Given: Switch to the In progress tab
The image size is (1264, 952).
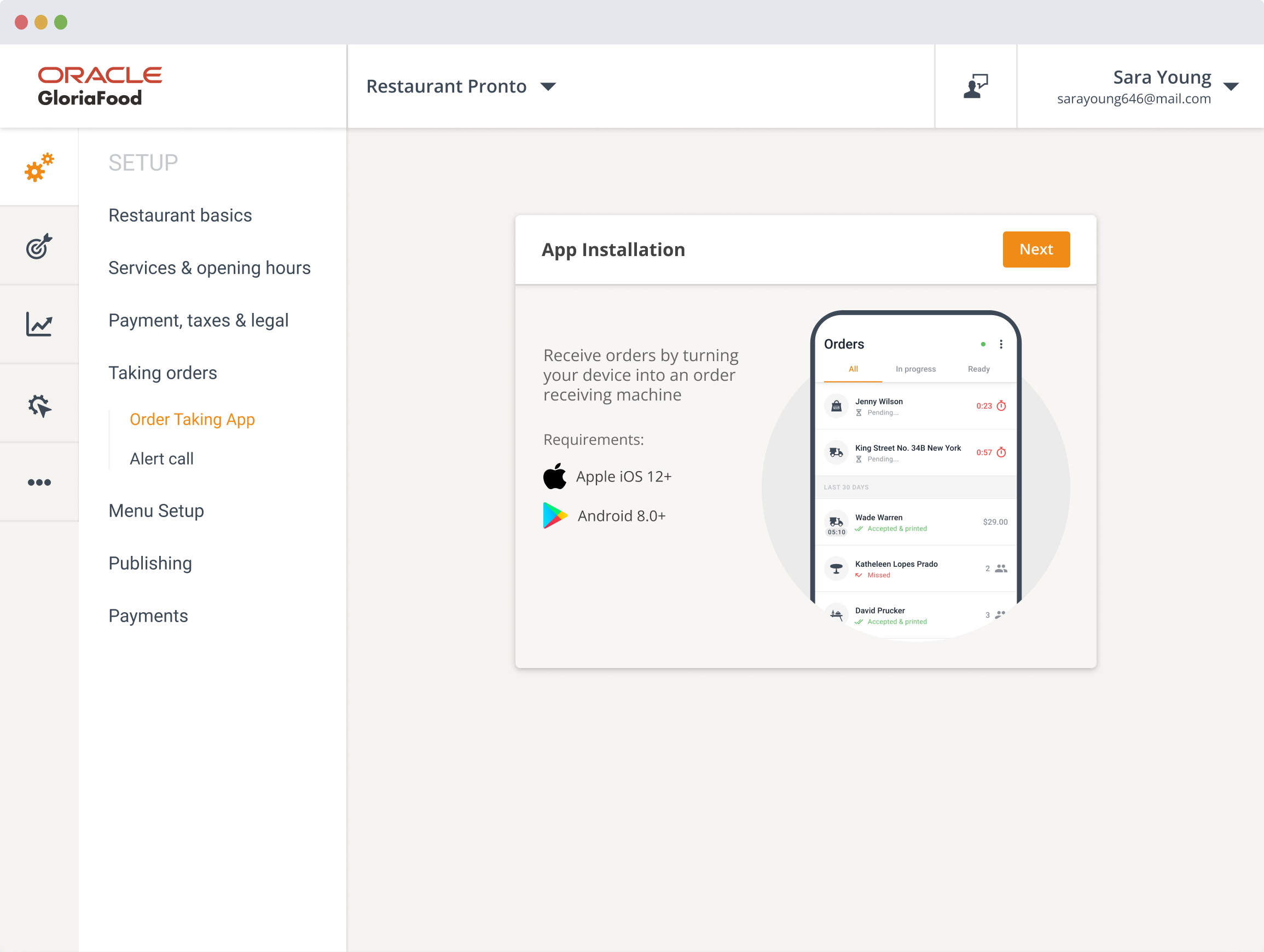Looking at the screenshot, I should click(915, 369).
